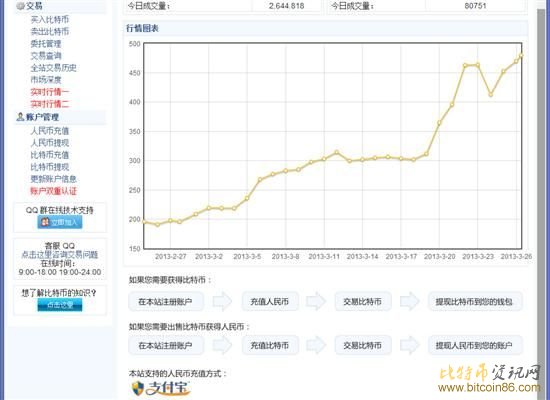This screenshot has width=550, height=400.
Task: Select the red 实时行情二 link
Action: click(49, 104)
